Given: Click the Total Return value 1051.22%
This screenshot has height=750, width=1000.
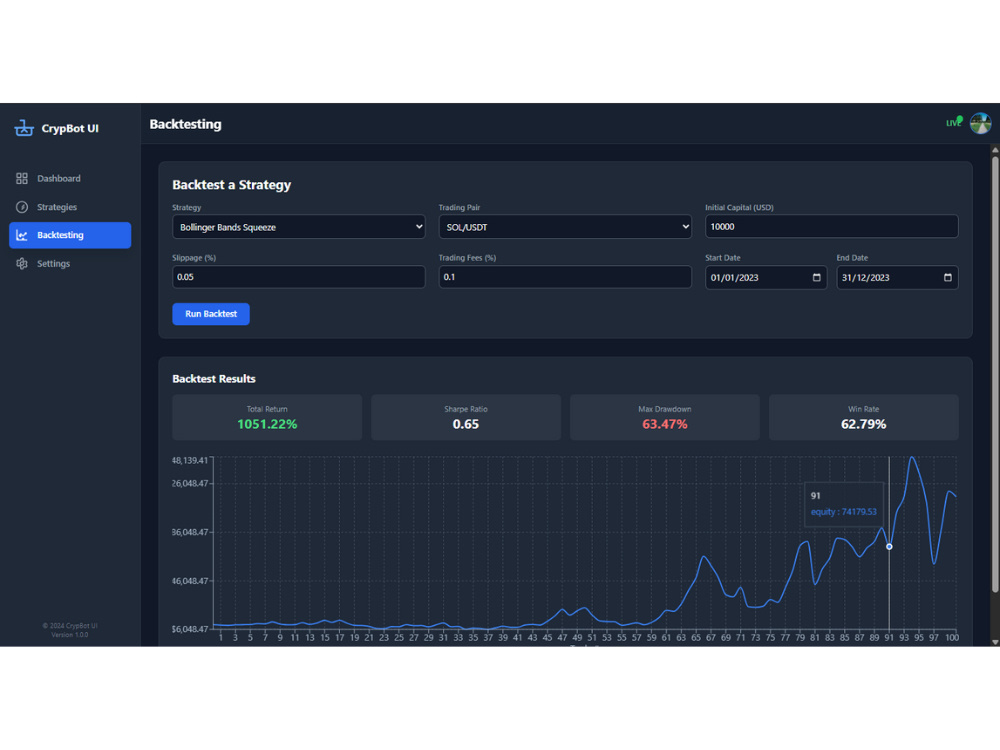Looking at the screenshot, I should coord(267,424).
